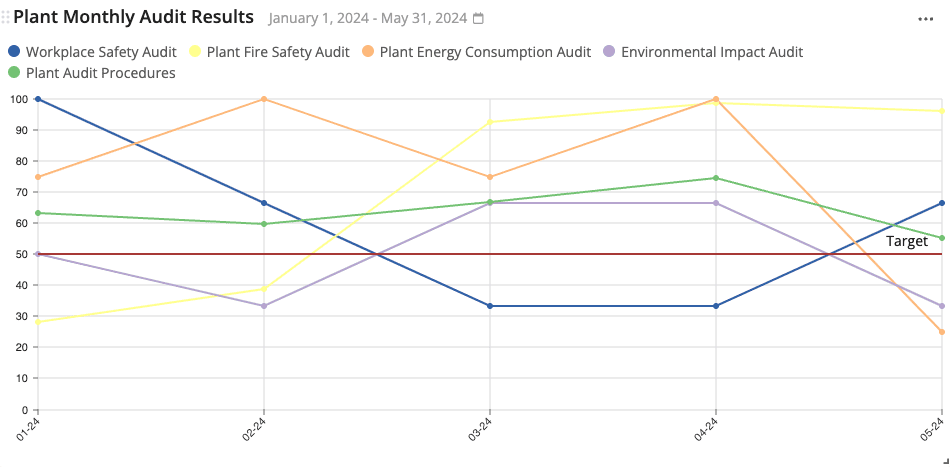The height and width of the screenshot is (467, 950).
Task: Click the purple Environmental Impact Audit legend dot
Action: pyautogui.click(x=610, y=52)
